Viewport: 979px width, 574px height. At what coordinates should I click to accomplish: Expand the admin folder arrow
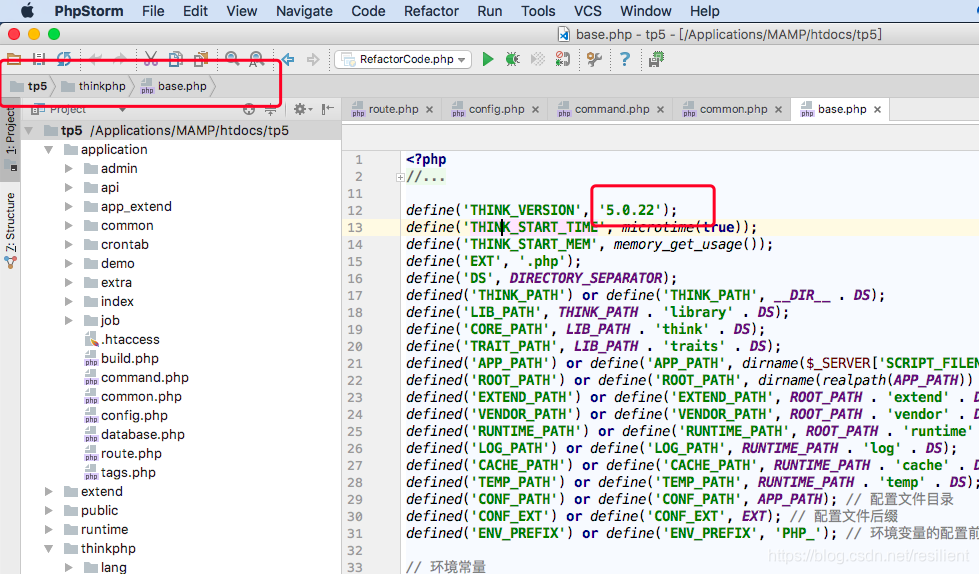pyautogui.click(x=69, y=169)
